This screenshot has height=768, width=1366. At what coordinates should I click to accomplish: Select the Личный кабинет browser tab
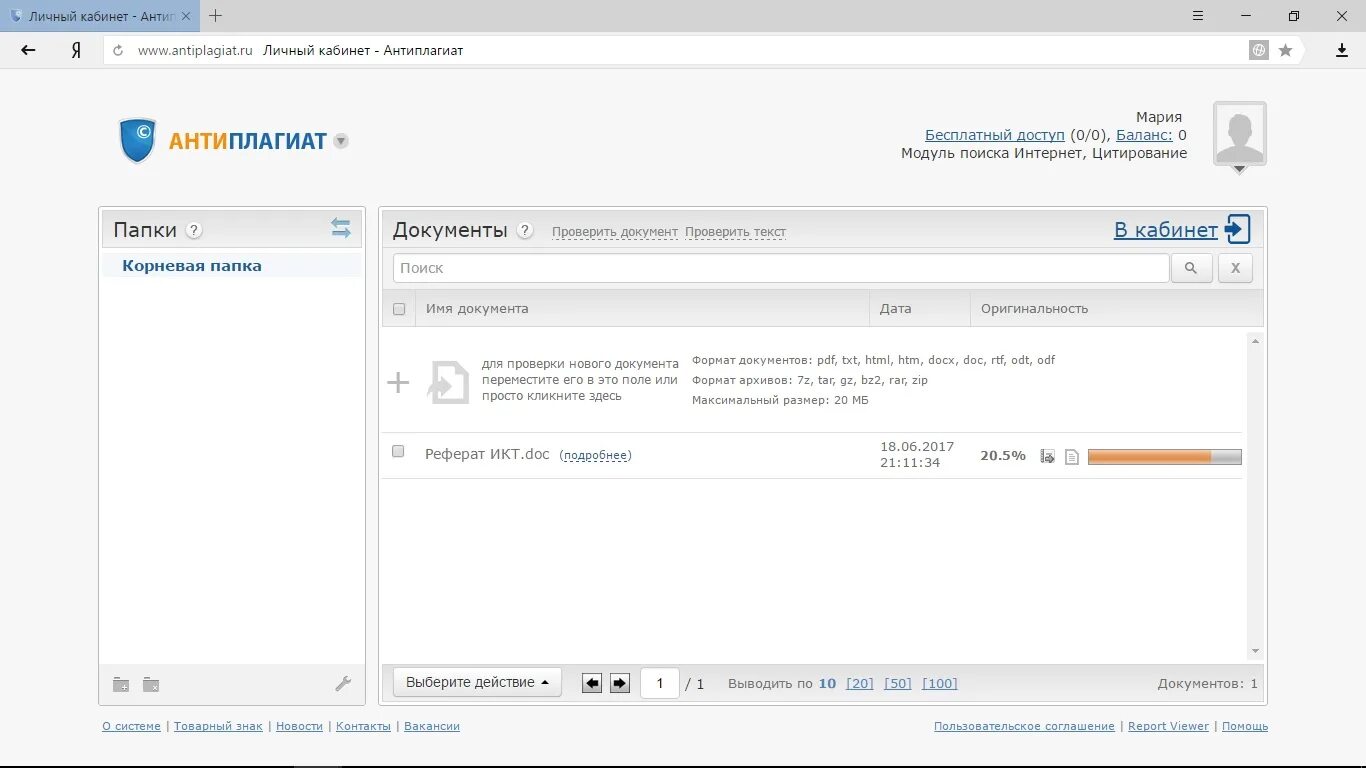coord(100,16)
